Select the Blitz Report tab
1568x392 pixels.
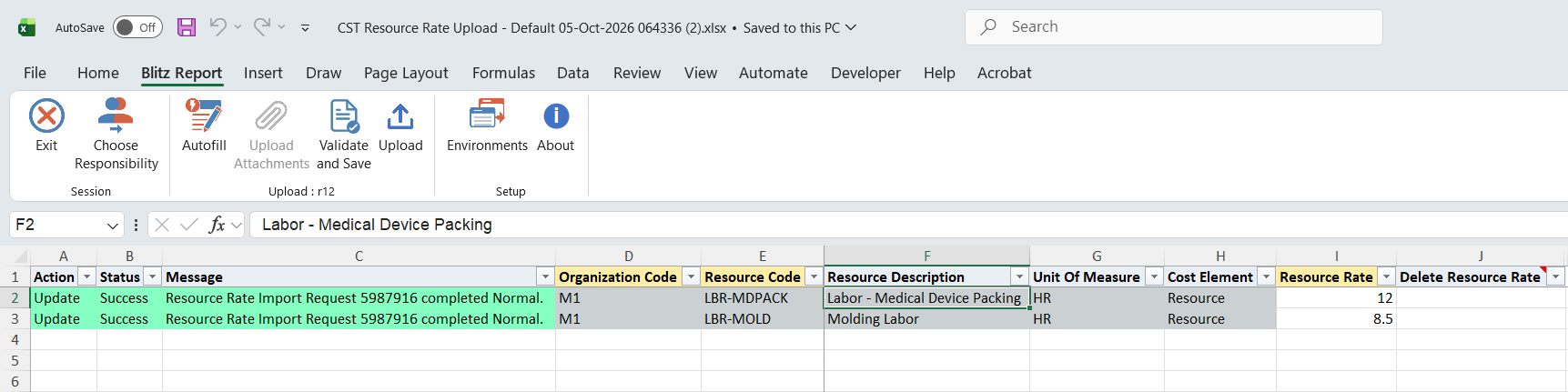pos(181,73)
